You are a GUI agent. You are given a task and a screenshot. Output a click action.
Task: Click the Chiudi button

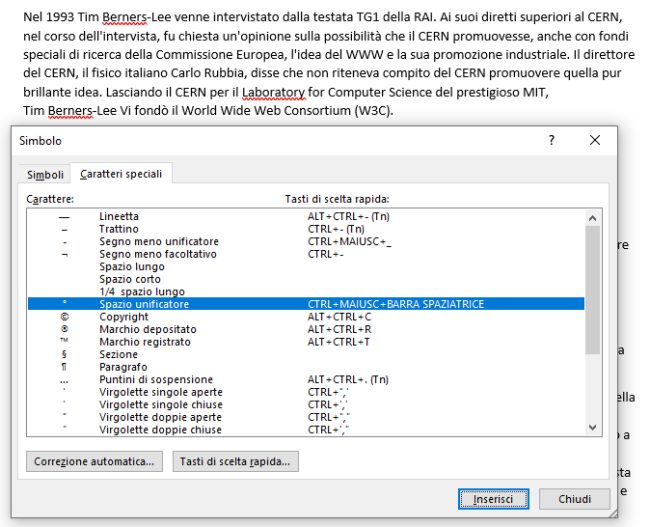pyautogui.click(x=575, y=499)
